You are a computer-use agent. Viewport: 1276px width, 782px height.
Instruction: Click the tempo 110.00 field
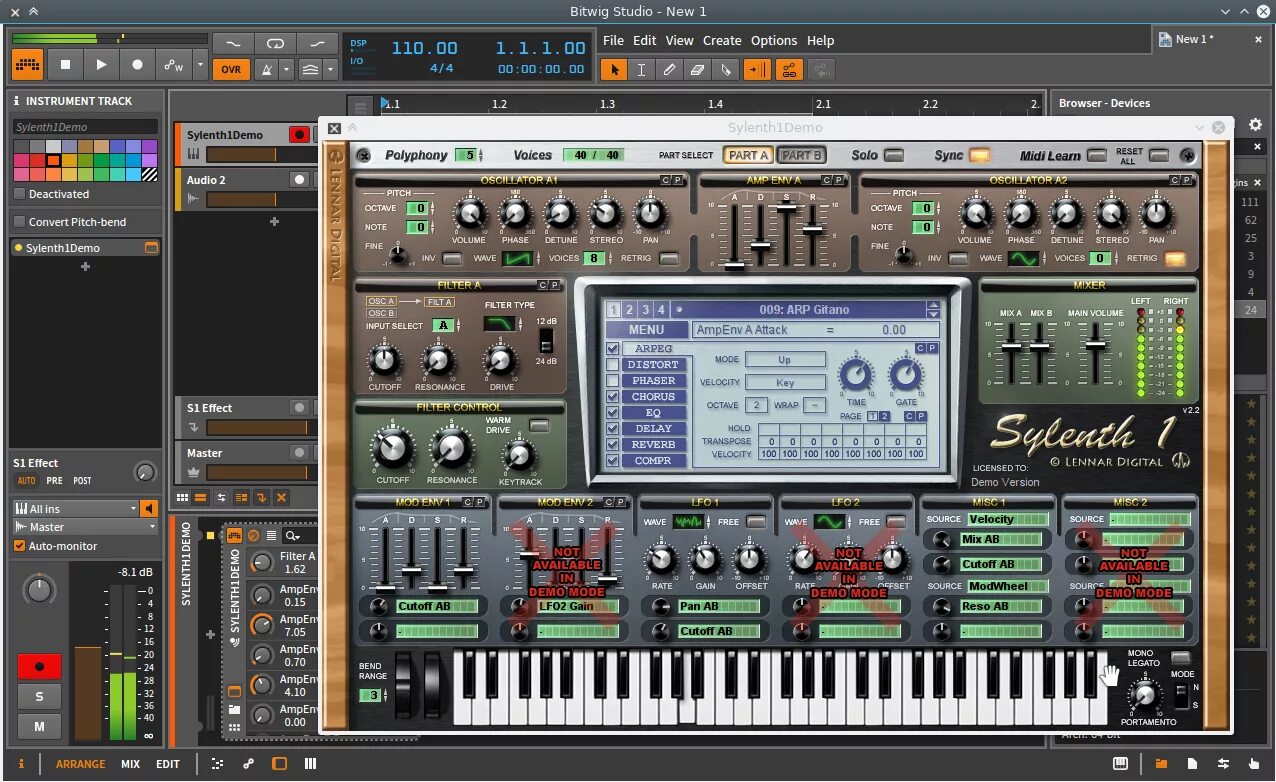424,48
